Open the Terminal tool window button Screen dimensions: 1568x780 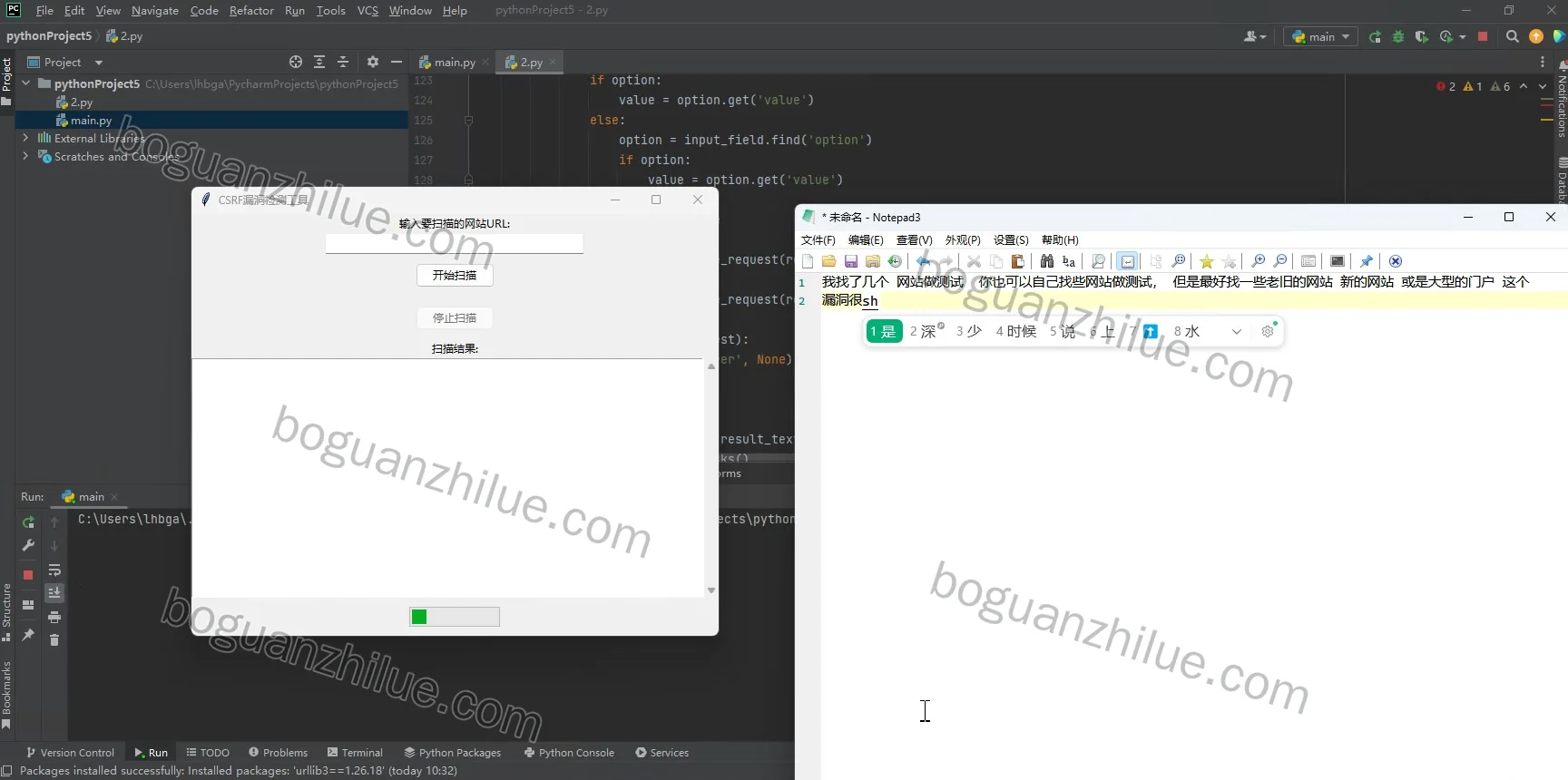pos(355,753)
